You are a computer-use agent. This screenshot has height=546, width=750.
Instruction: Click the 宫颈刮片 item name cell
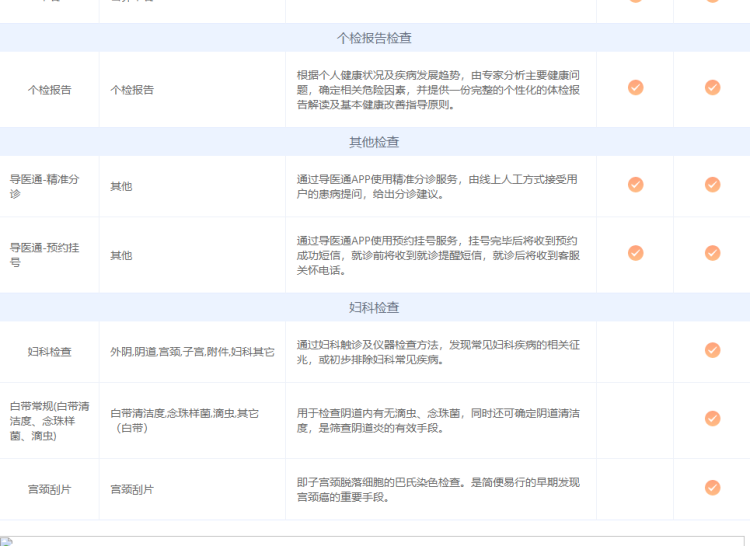49,489
